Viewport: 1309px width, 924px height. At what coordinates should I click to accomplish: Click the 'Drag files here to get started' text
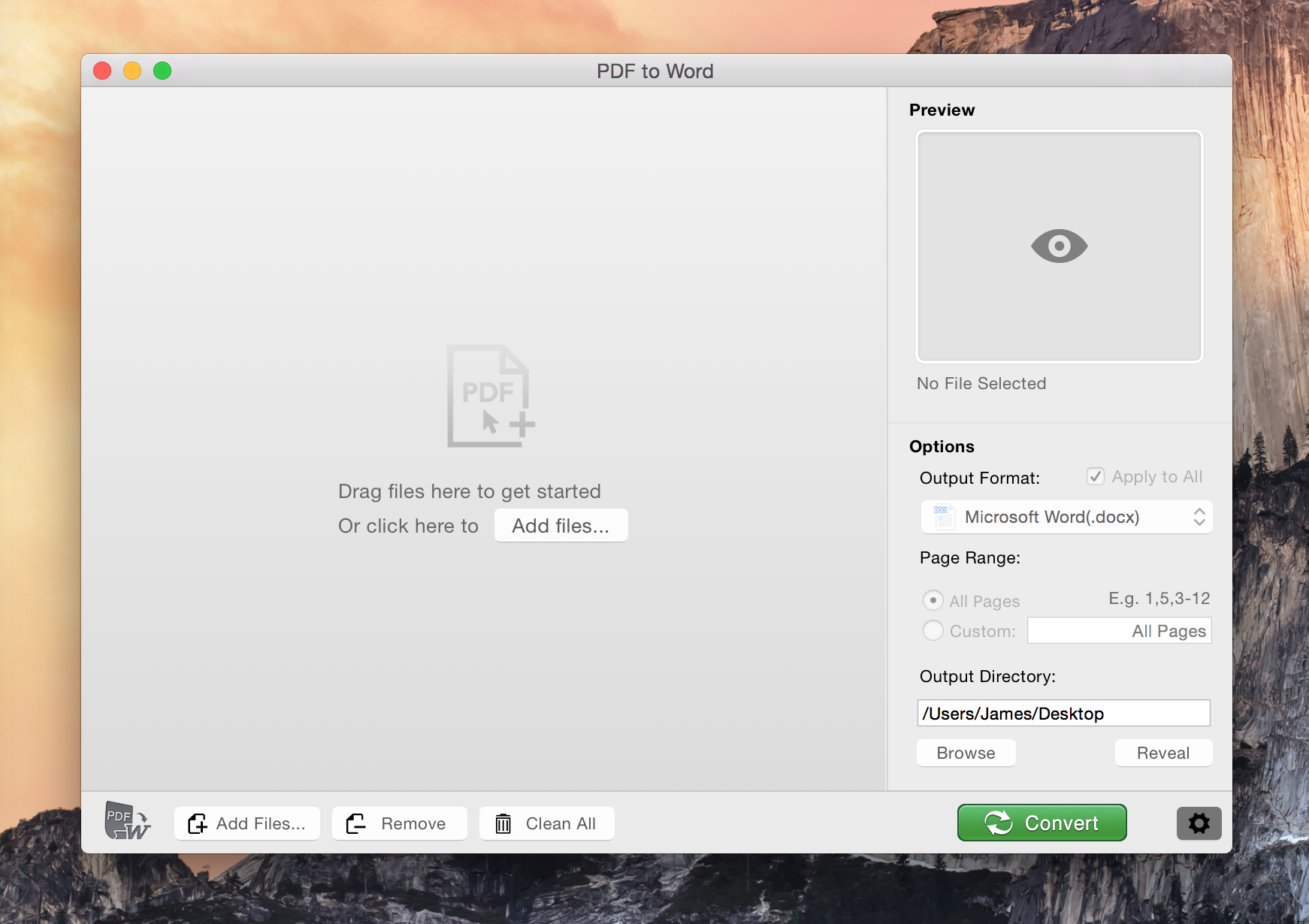[x=470, y=491]
